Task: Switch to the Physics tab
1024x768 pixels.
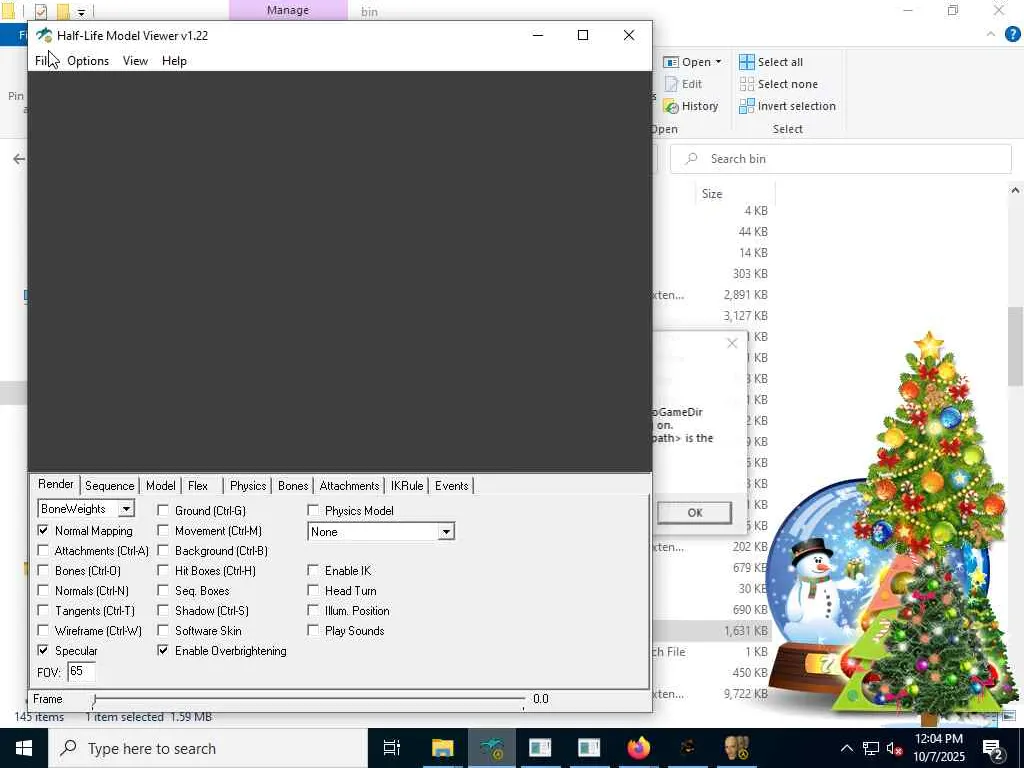Action: pyautogui.click(x=248, y=486)
